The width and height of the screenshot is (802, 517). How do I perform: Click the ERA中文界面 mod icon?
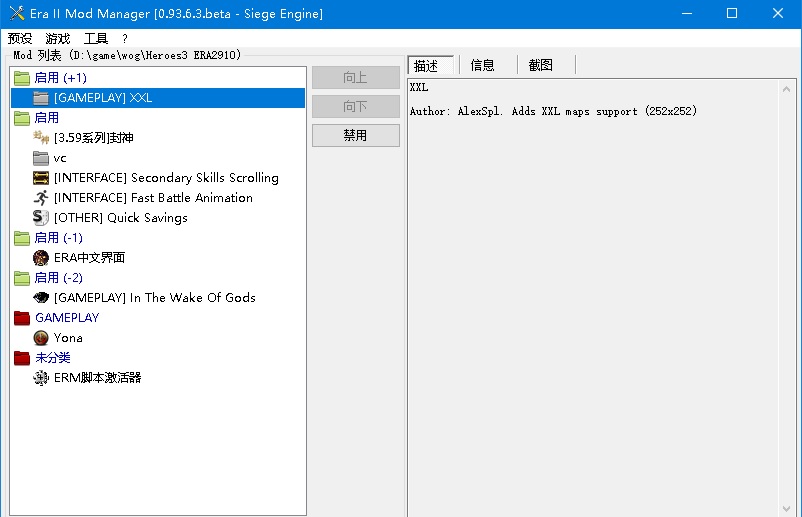[41, 258]
